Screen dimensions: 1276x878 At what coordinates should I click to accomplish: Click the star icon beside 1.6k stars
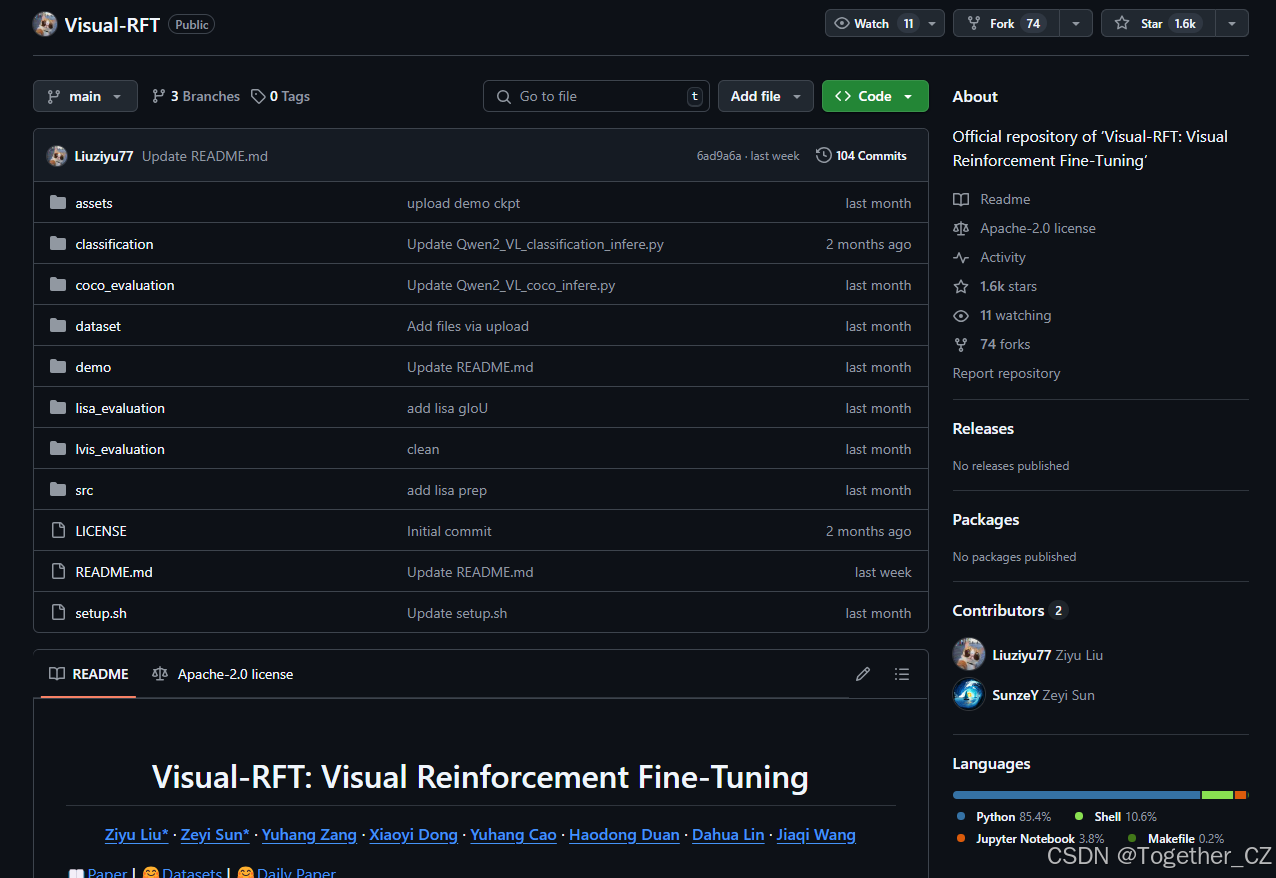961,286
